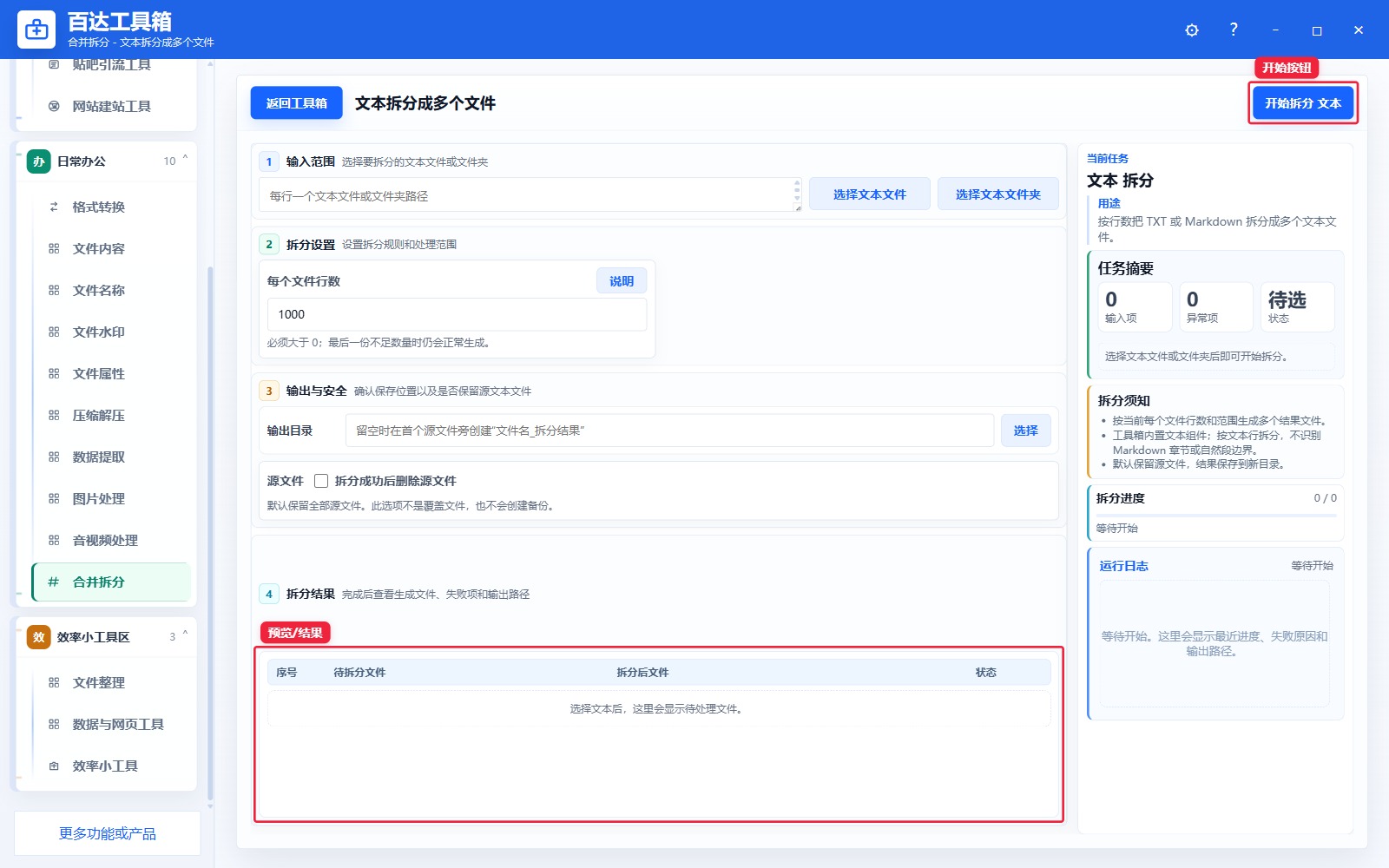The image size is (1389, 868).
Task: Open 数据与网页工具 menu item
Action: (x=111, y=724)
